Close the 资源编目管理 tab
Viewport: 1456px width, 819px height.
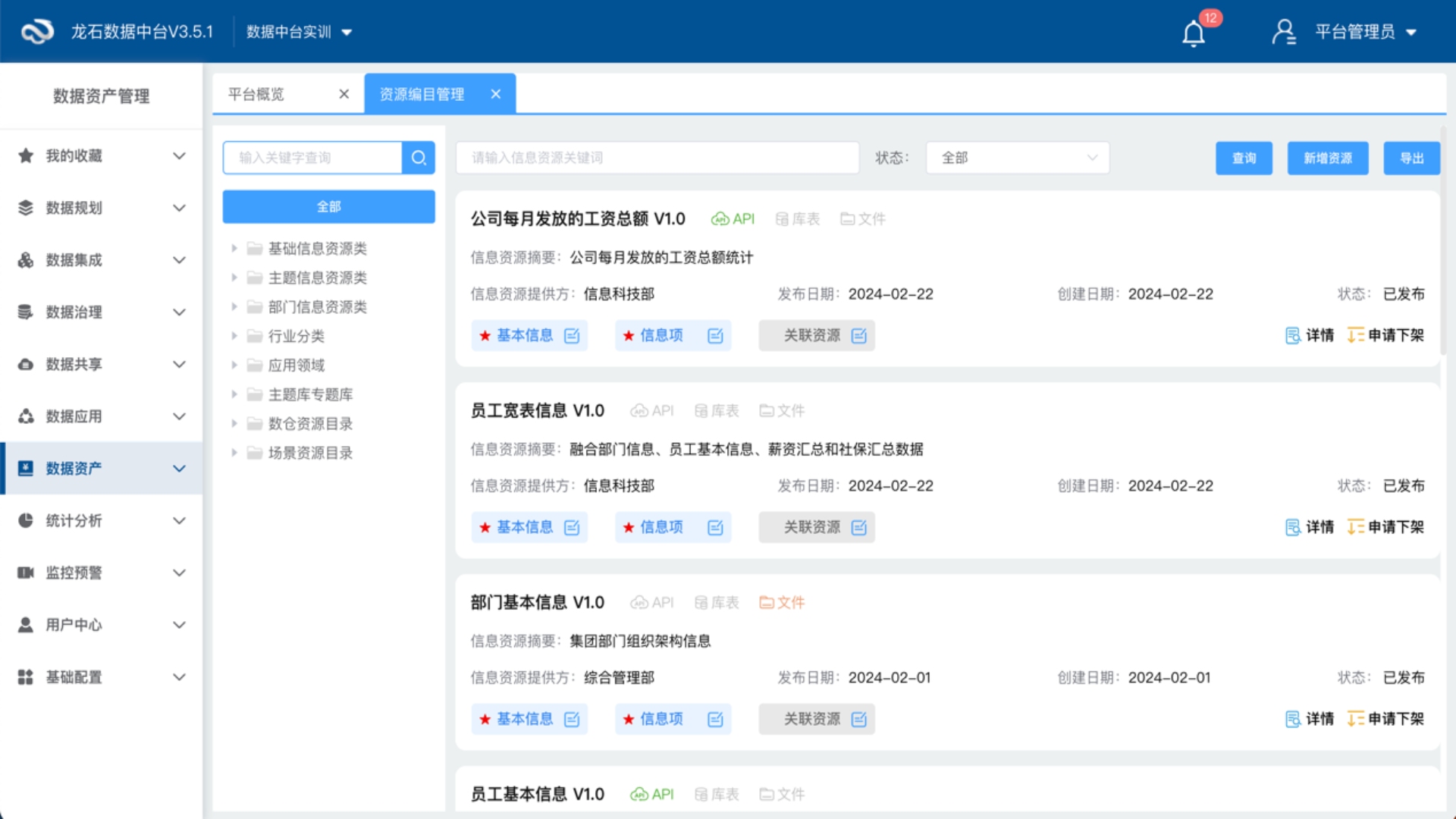click(496, 94)
